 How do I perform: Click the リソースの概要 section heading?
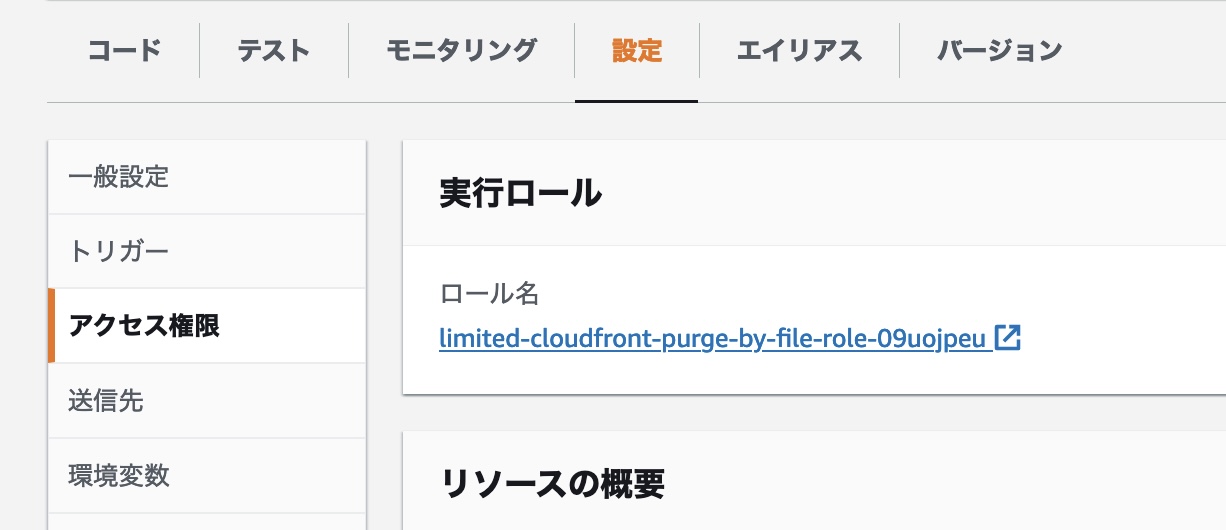pyautogui.click(x=552, y=484)
